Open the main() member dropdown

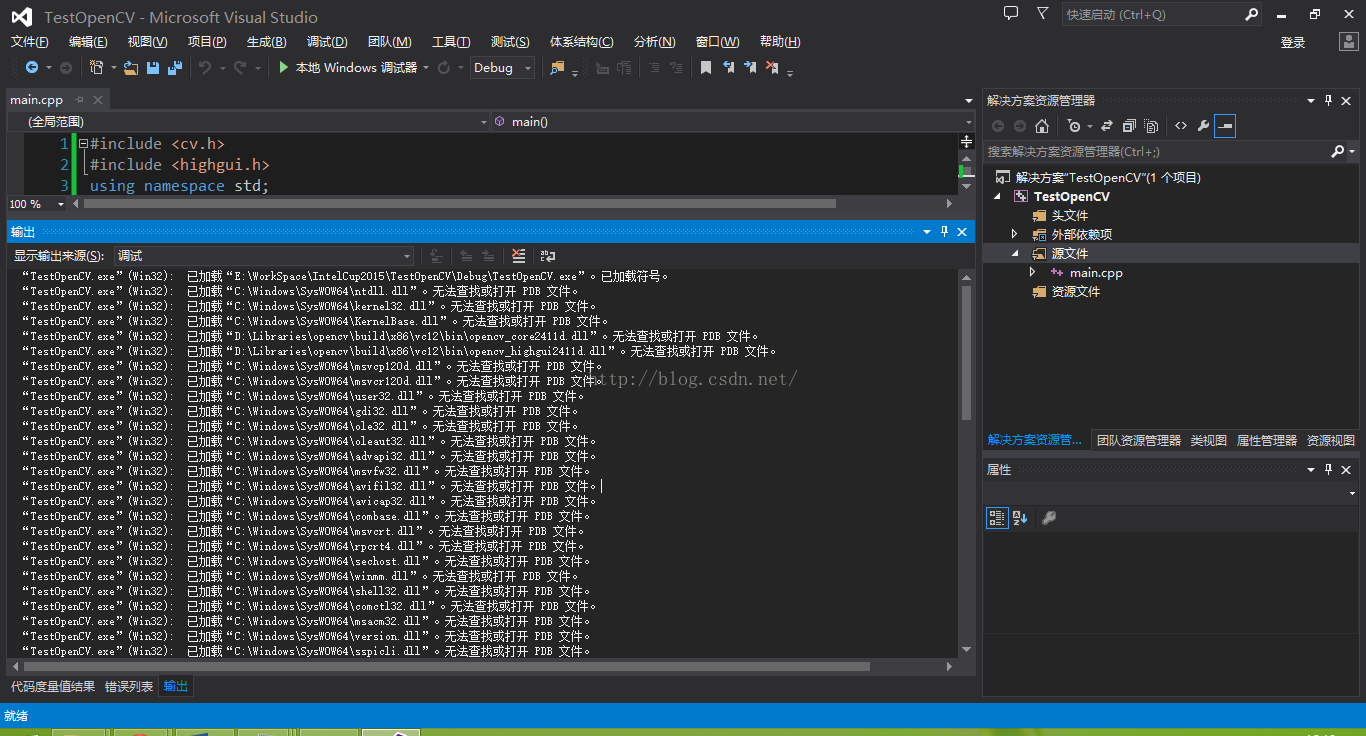pos(731,121)
